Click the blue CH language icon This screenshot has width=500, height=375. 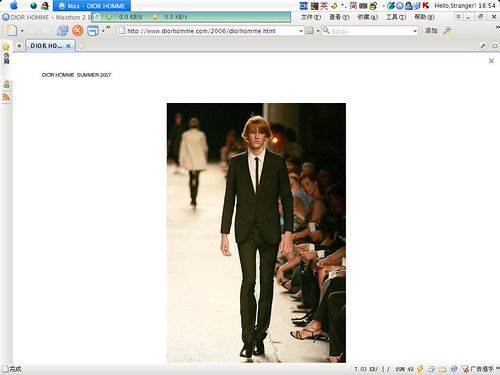[304, 5]
